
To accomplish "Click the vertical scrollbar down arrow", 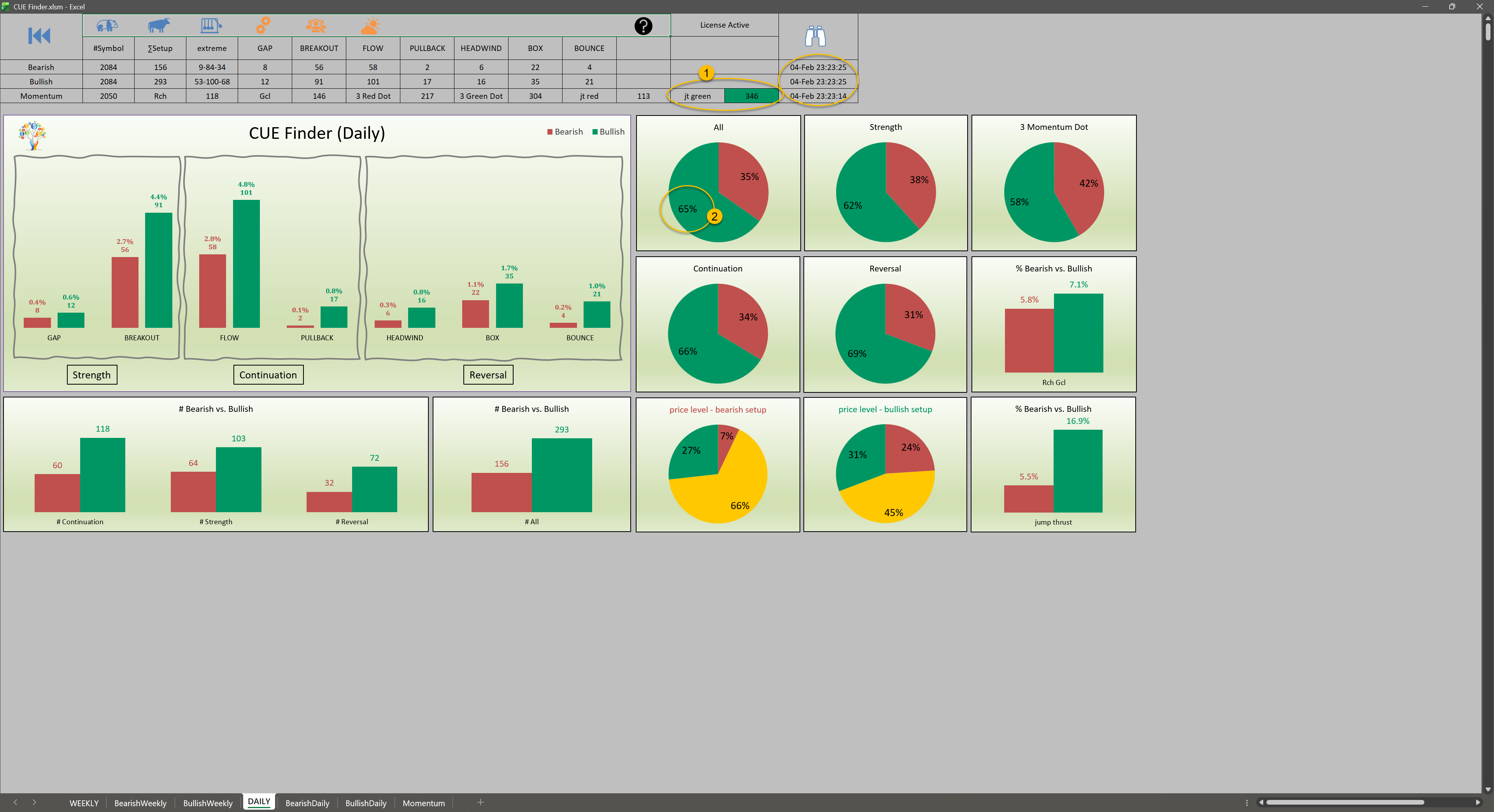I will (1488, 789).
